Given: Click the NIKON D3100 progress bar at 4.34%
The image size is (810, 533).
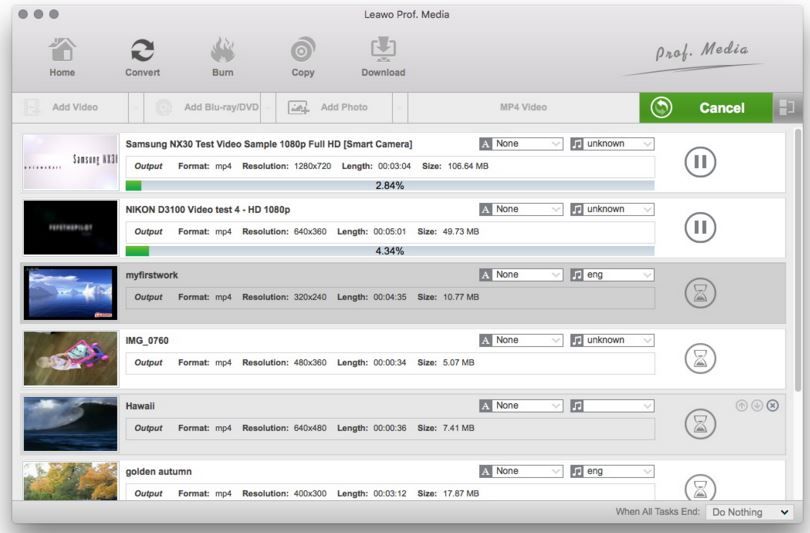Looking at the screenshot, I should [390, 251].
